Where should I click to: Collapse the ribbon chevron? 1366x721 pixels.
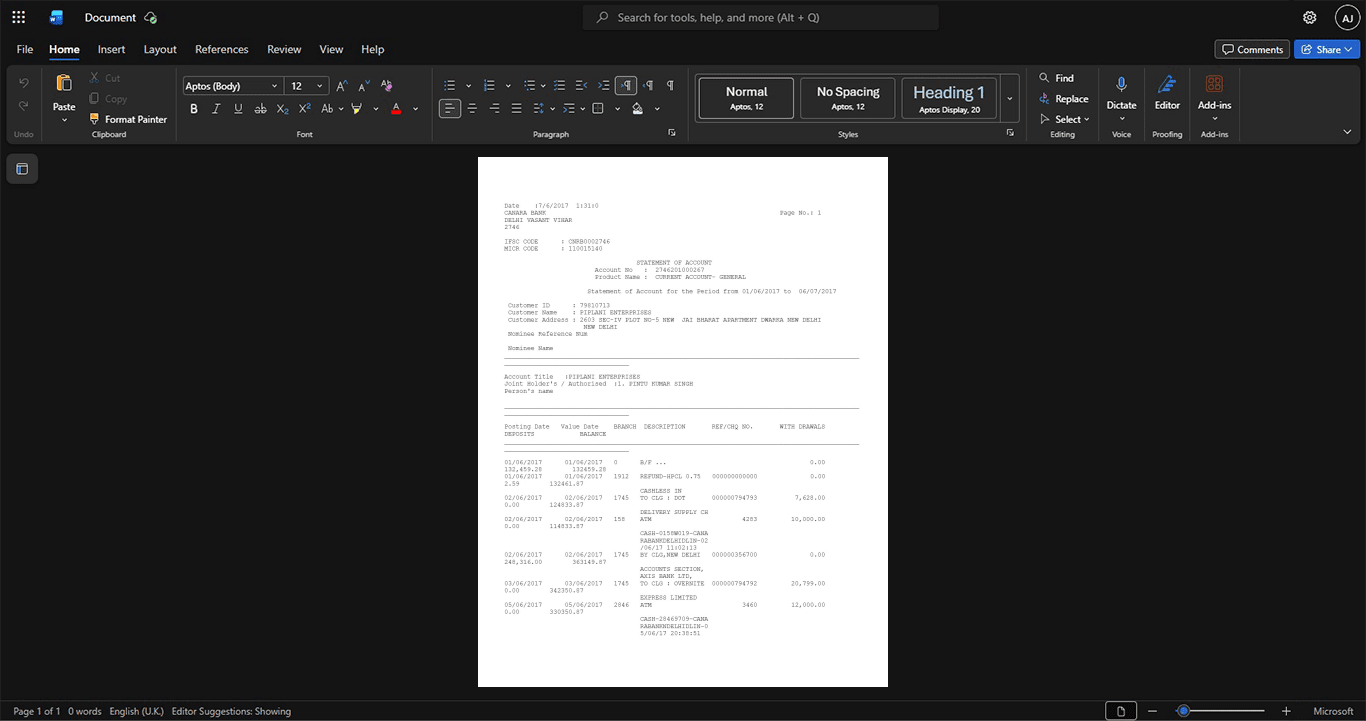pyautogui.click(x=1347, y=132)
